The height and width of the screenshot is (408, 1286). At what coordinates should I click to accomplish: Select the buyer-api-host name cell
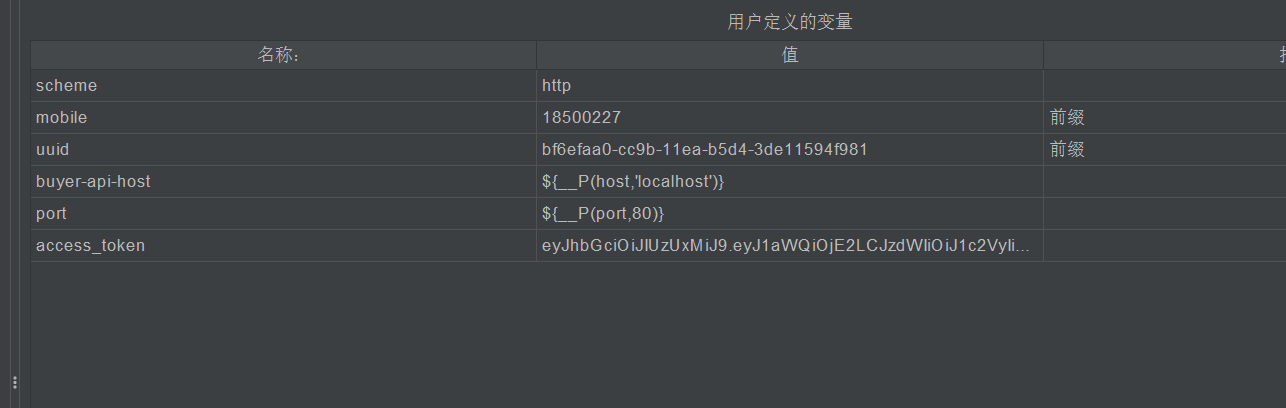[283, 182]
